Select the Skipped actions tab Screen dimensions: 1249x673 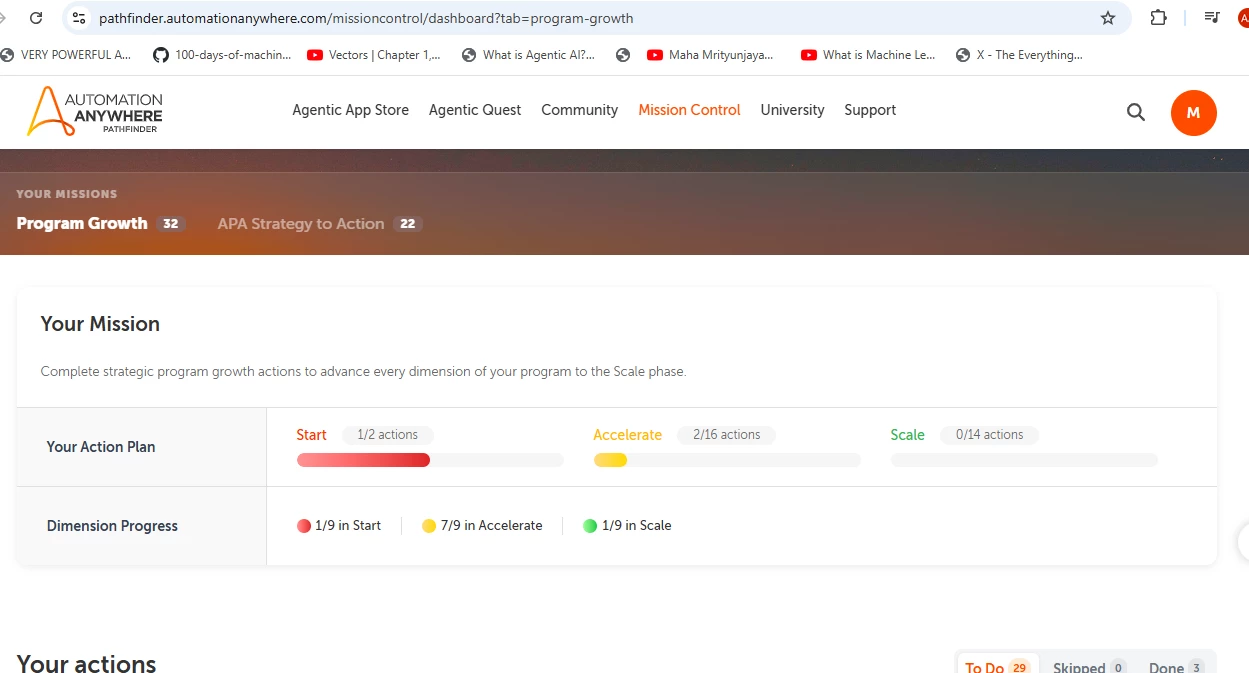point(1089,666)
